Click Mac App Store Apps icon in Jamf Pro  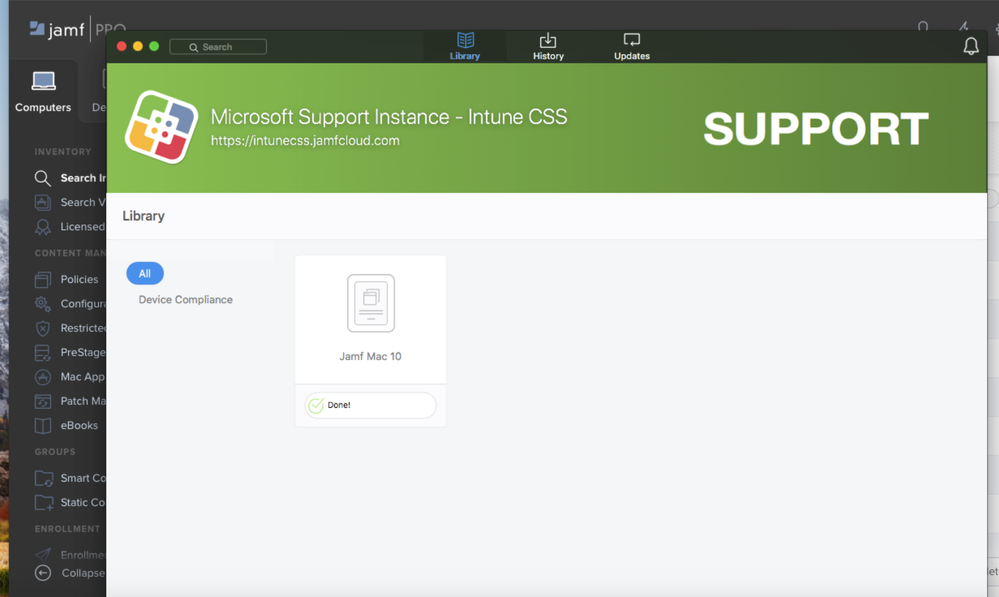pos(43,377)
